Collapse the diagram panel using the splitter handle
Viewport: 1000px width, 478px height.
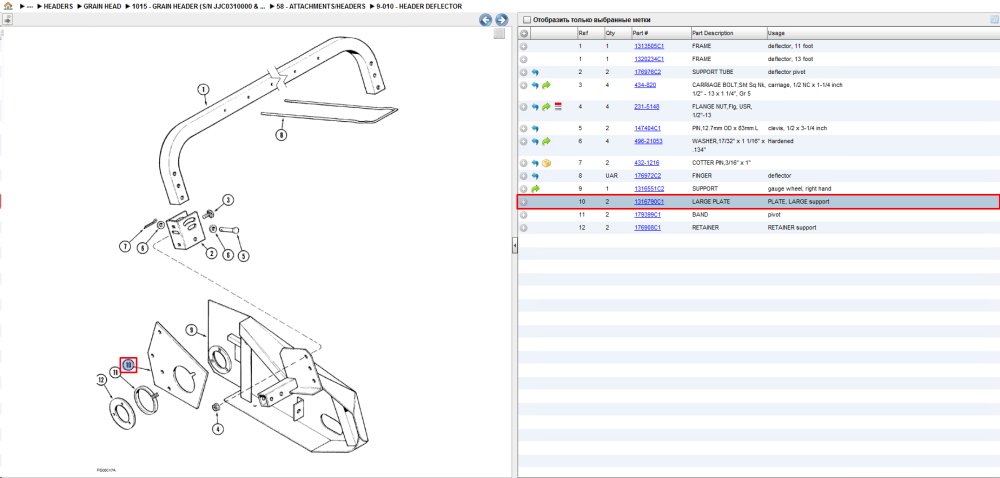pos(514,245)
